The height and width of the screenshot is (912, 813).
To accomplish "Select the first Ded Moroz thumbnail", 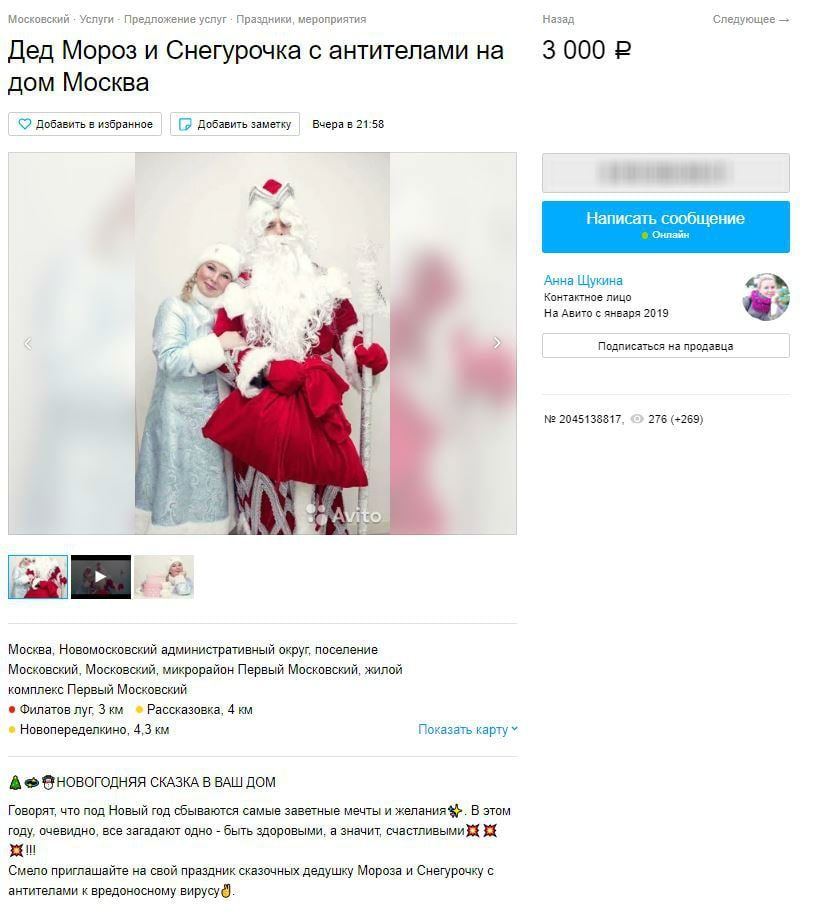I will tap(38, 577).
